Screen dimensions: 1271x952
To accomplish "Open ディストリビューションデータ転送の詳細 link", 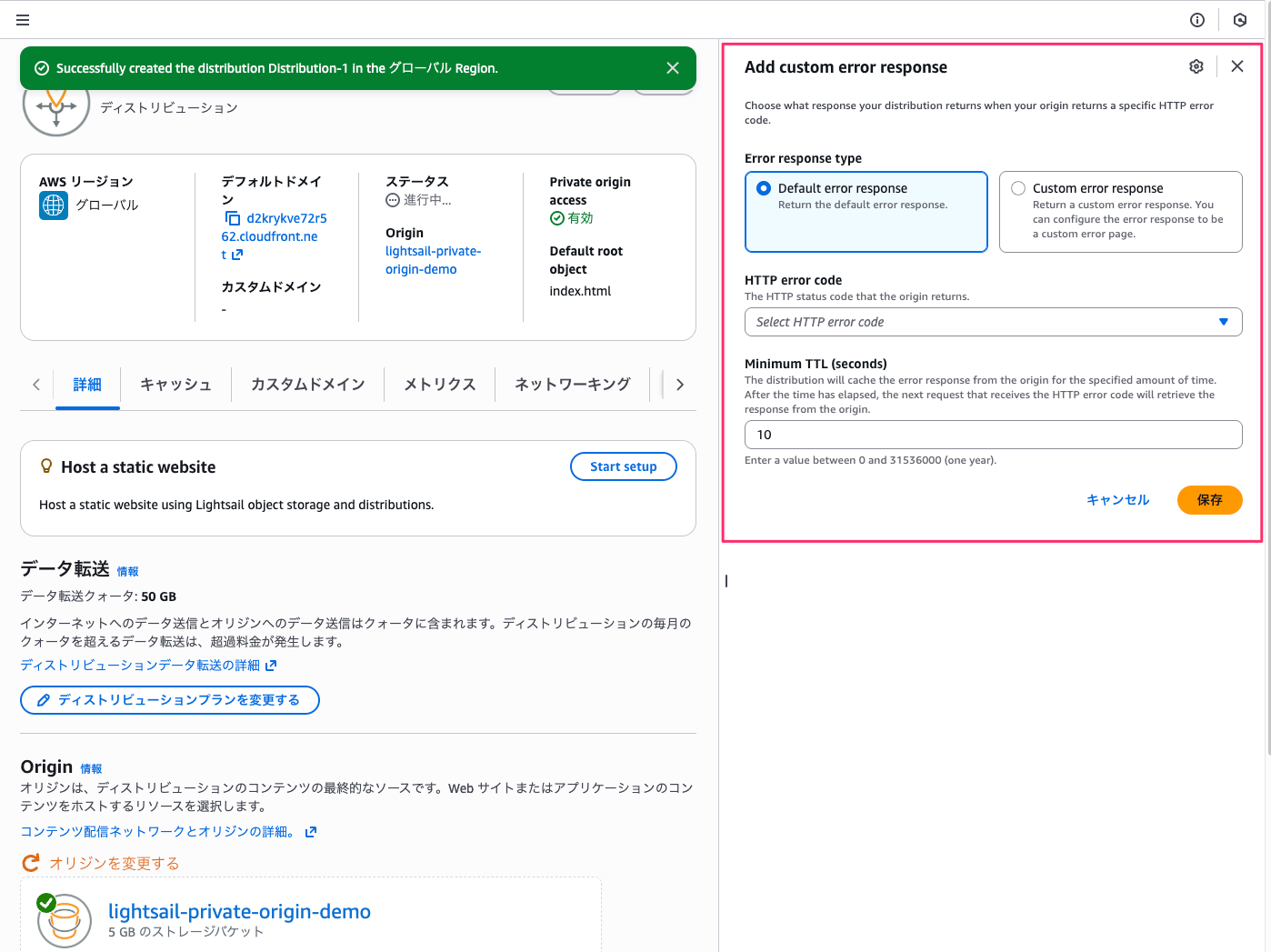I will (140, 666).
